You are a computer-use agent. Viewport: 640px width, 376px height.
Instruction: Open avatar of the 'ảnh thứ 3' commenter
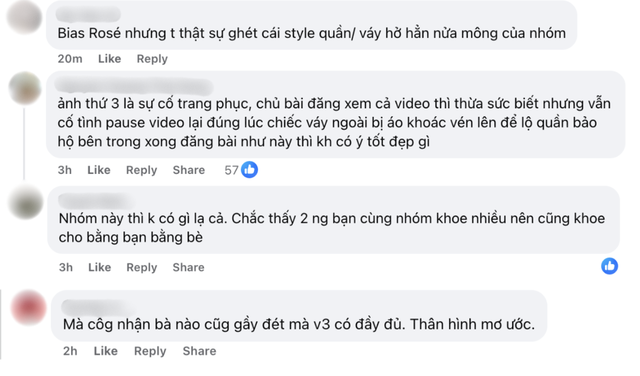[x=25, y=88]
